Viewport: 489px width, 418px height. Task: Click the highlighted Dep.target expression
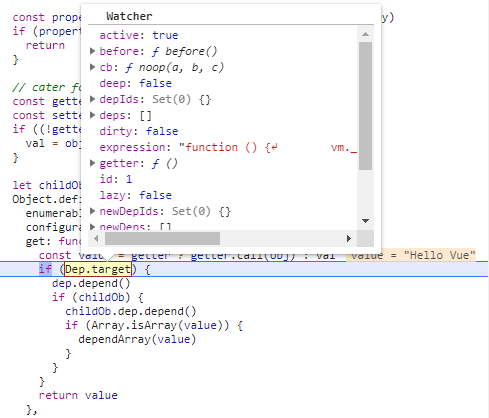click(x=98, y=269)
